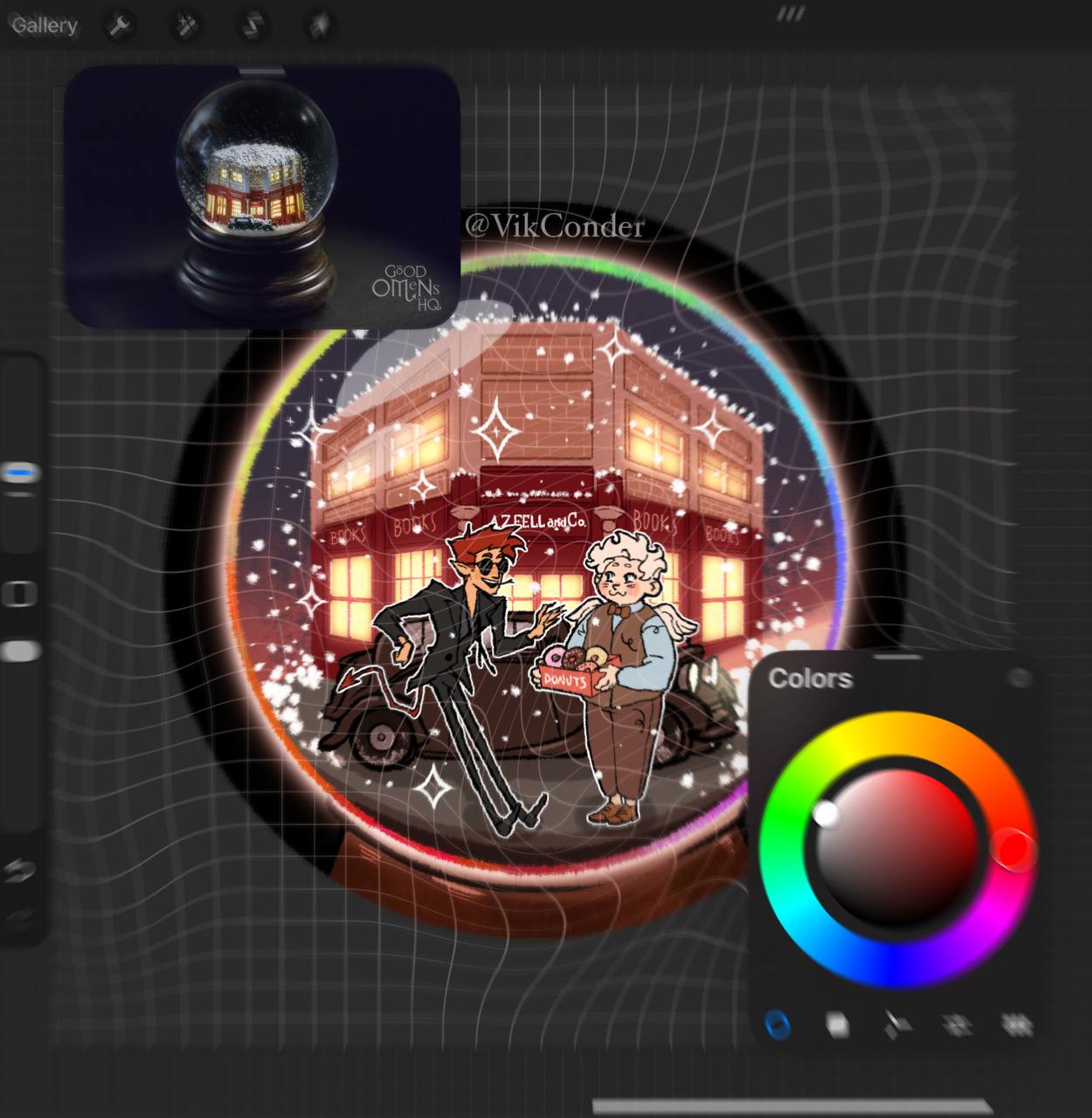Click the three-slash marks in the top bar

pyautogui.click(x=791, y=13)
